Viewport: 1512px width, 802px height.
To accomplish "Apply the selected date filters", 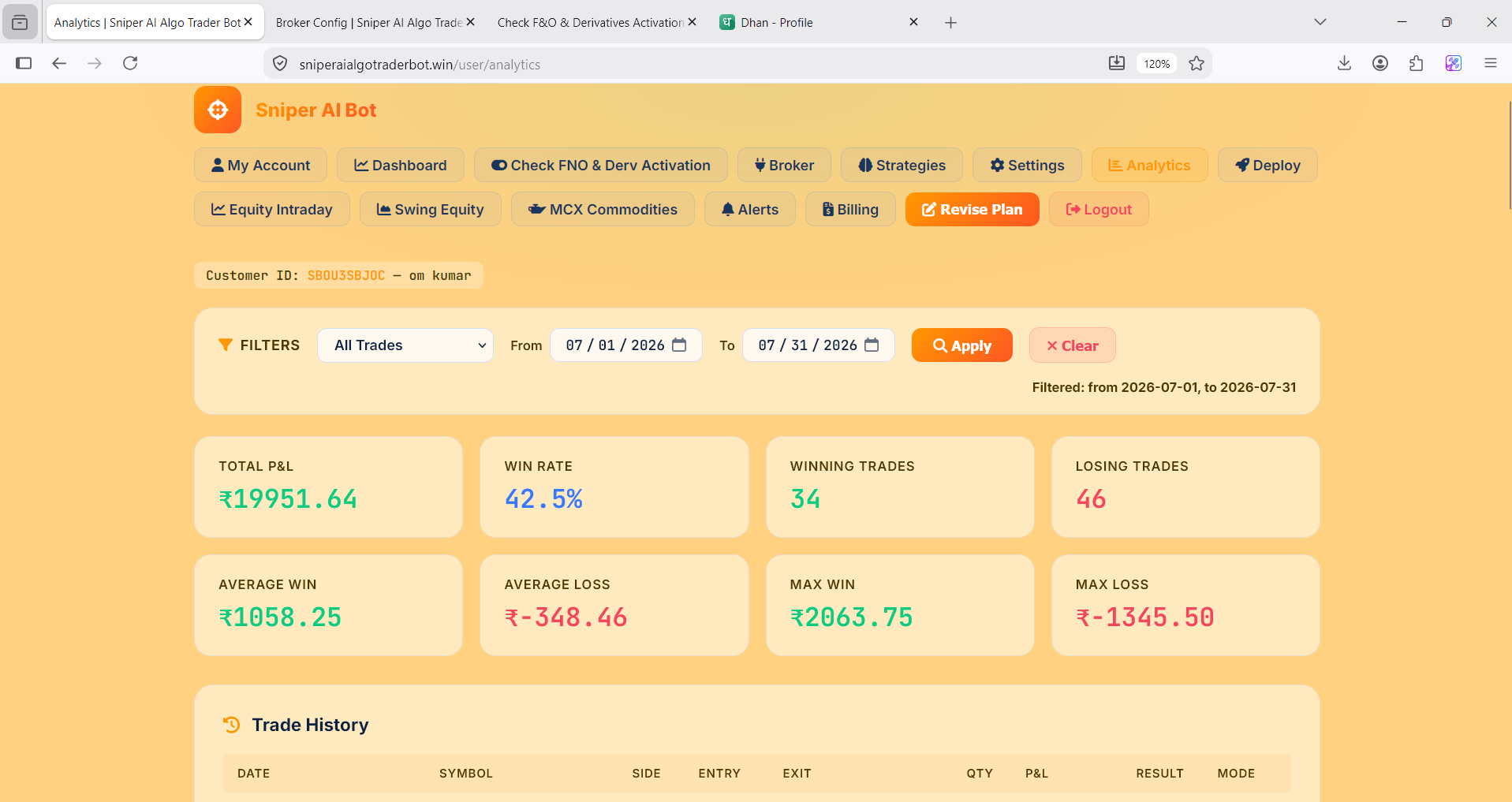I will (x=962, y=345).
